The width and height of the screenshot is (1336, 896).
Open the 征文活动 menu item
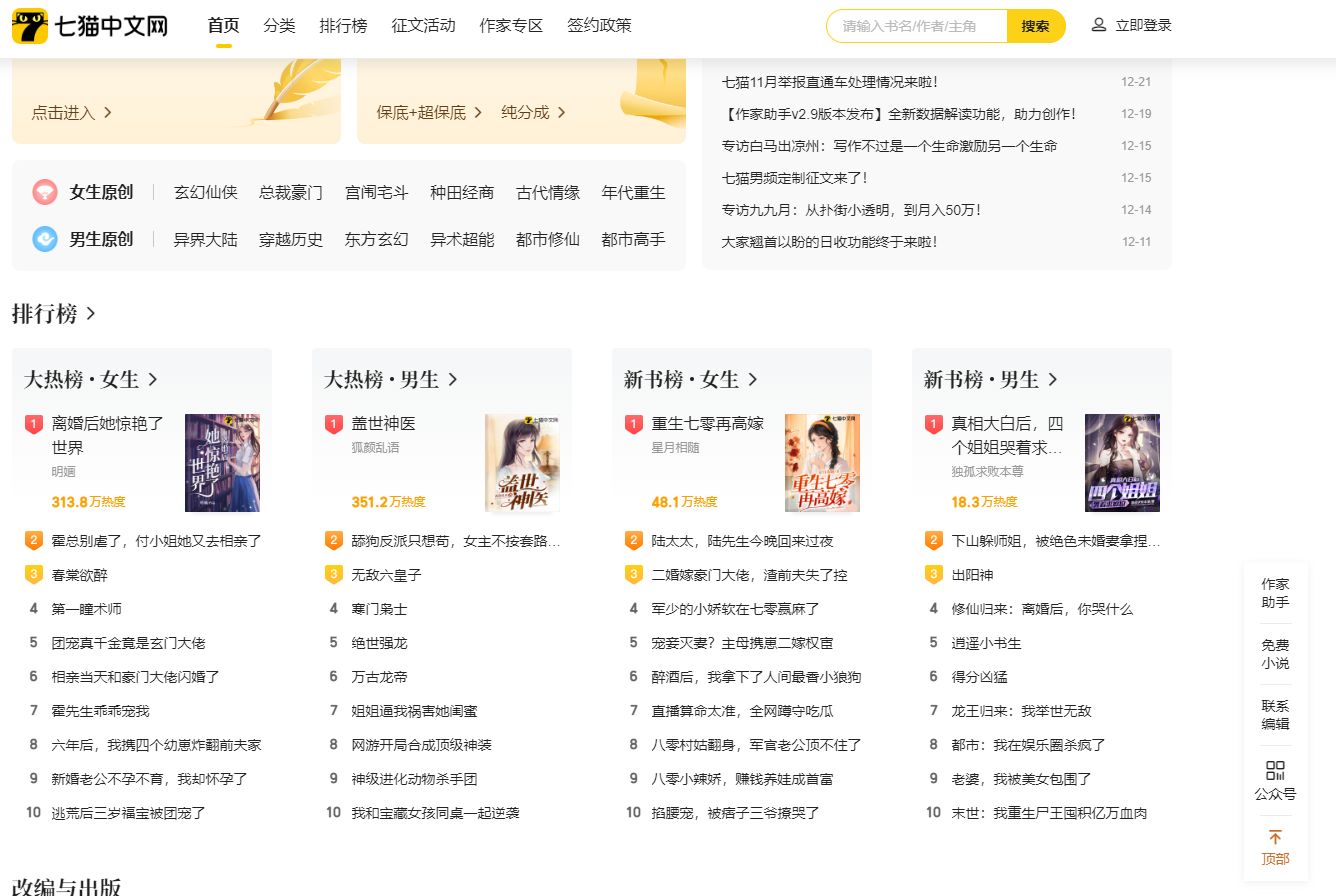click(422, 25)
